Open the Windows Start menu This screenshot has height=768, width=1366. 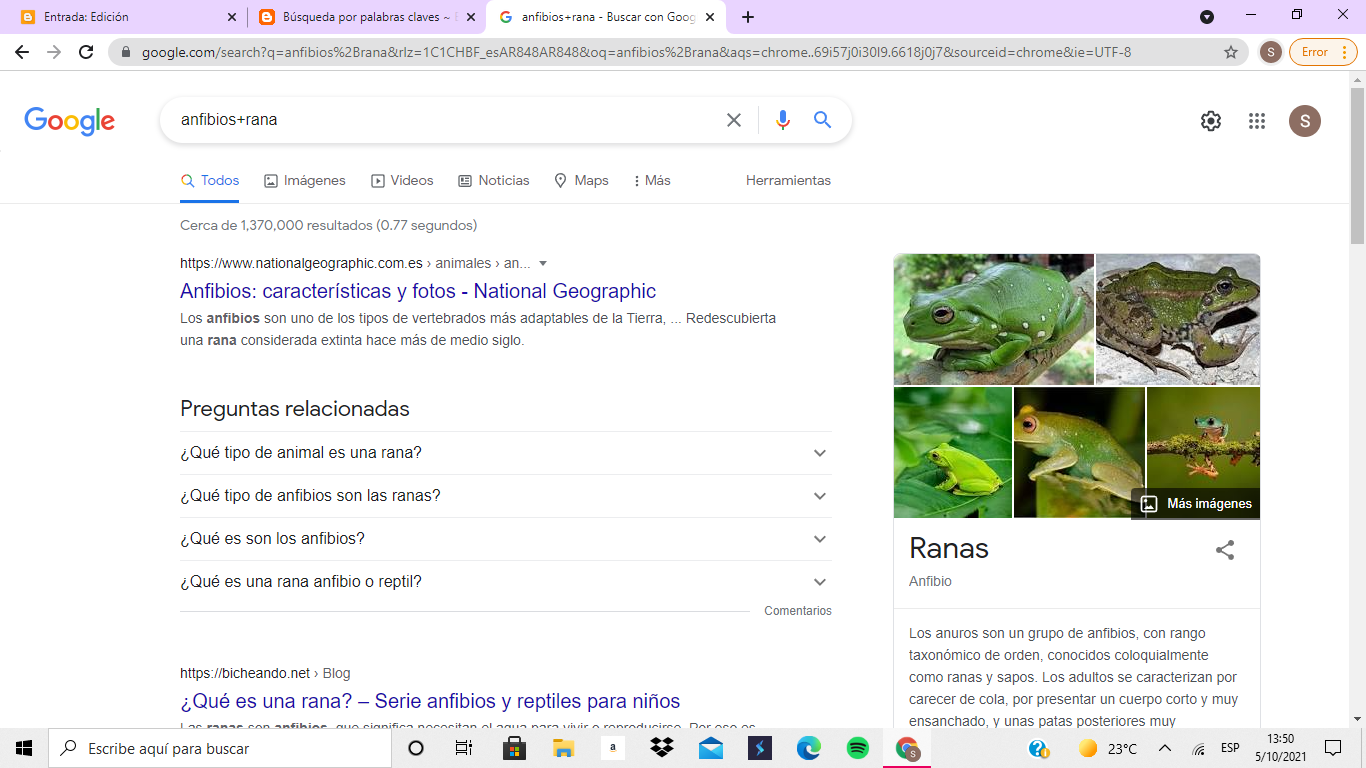[24, 748]
